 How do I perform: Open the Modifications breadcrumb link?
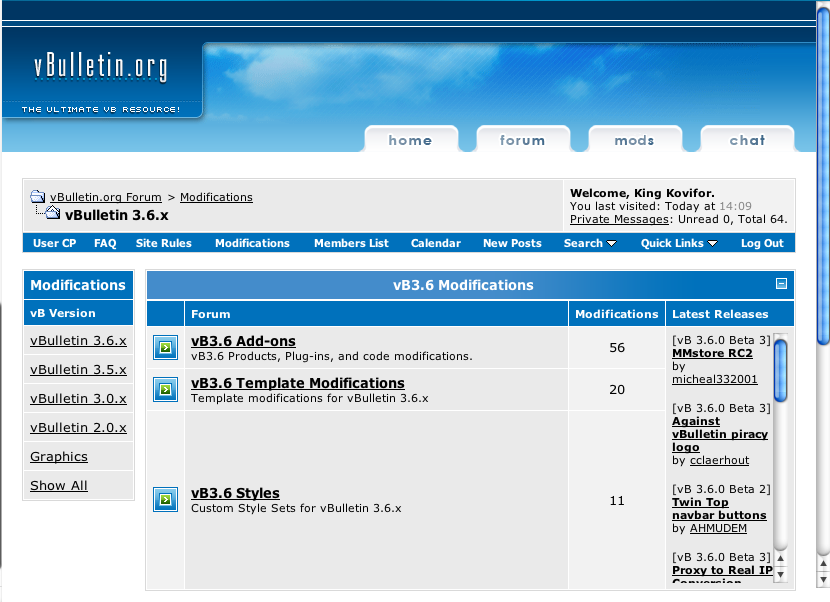coord(216,197)
